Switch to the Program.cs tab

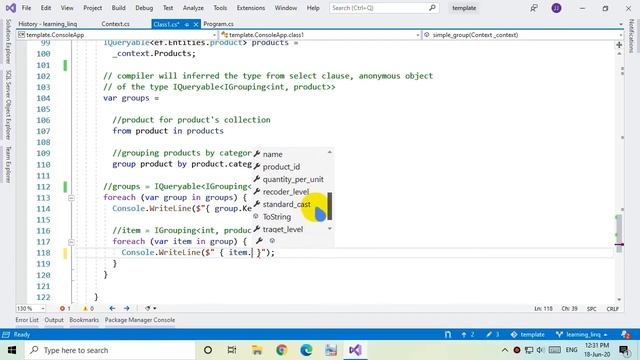[x=218, y=24]
